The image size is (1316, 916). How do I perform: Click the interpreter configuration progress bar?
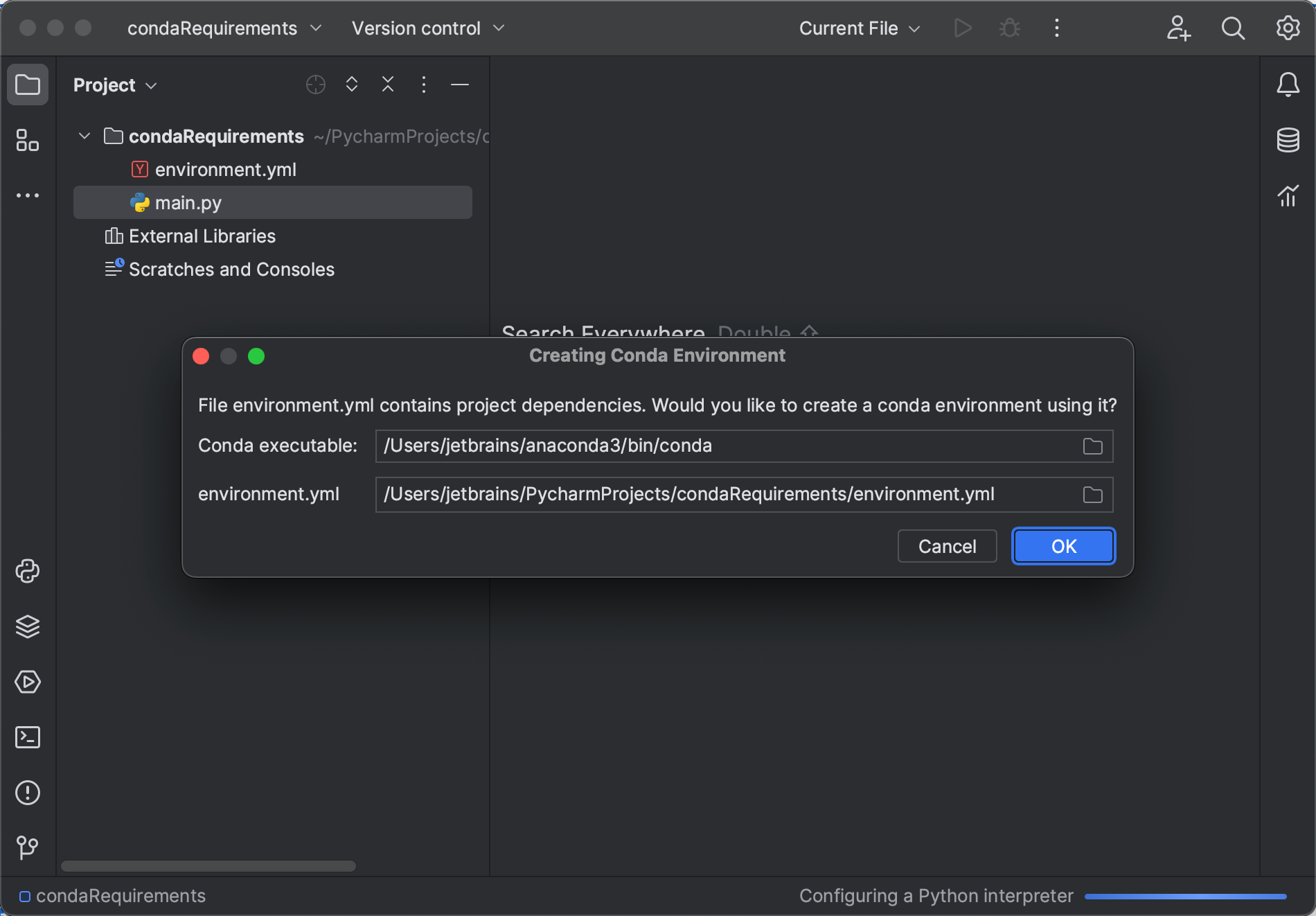[1186, 895]
